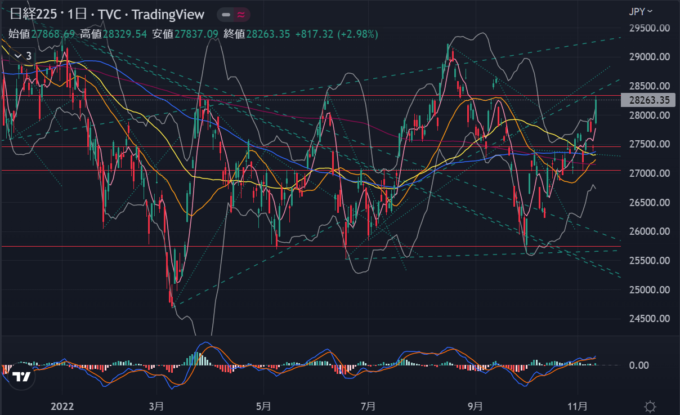
Task: Click the 25000.00 price axis label
Action: (x=649, y=290)
